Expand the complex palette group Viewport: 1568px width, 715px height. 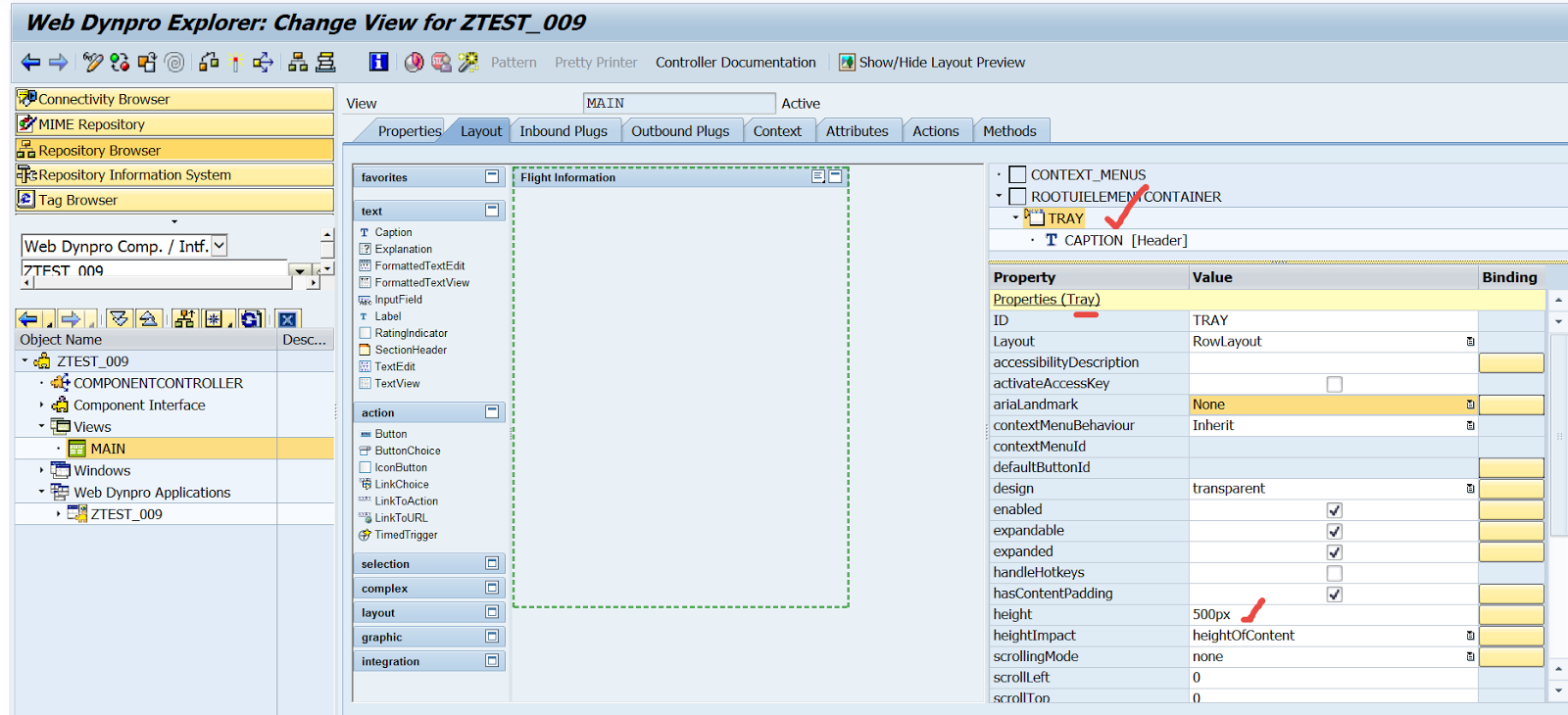pyautogui.click(x=492, y=588)
